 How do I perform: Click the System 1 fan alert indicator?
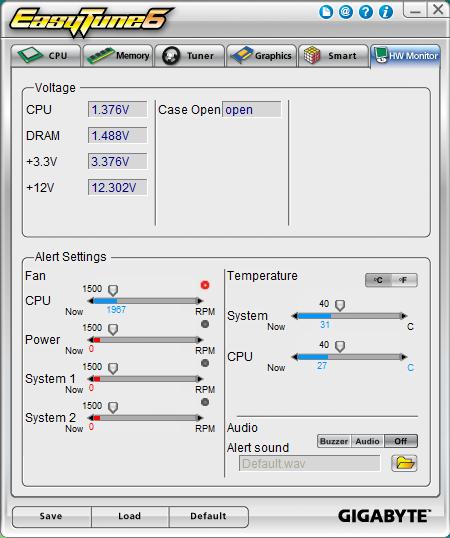click(x=205, y=363)
